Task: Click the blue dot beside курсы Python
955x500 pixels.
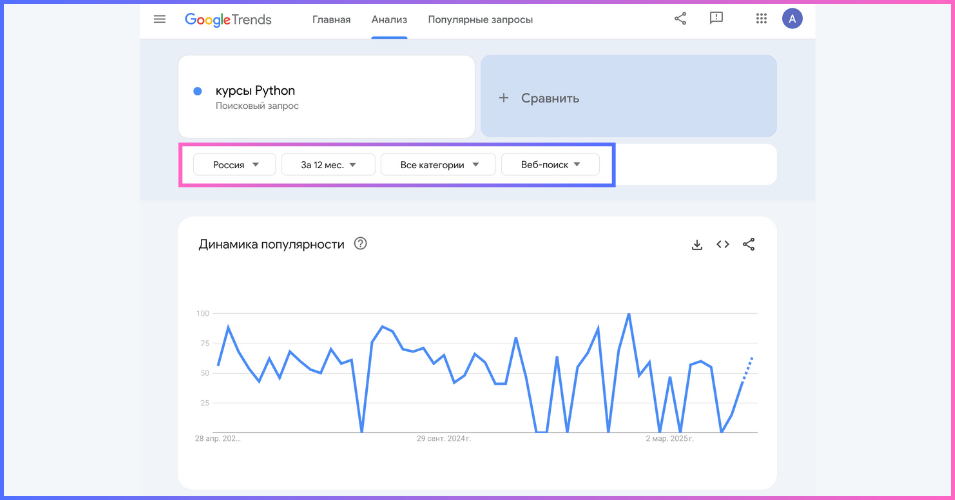Action: [197, 91]
